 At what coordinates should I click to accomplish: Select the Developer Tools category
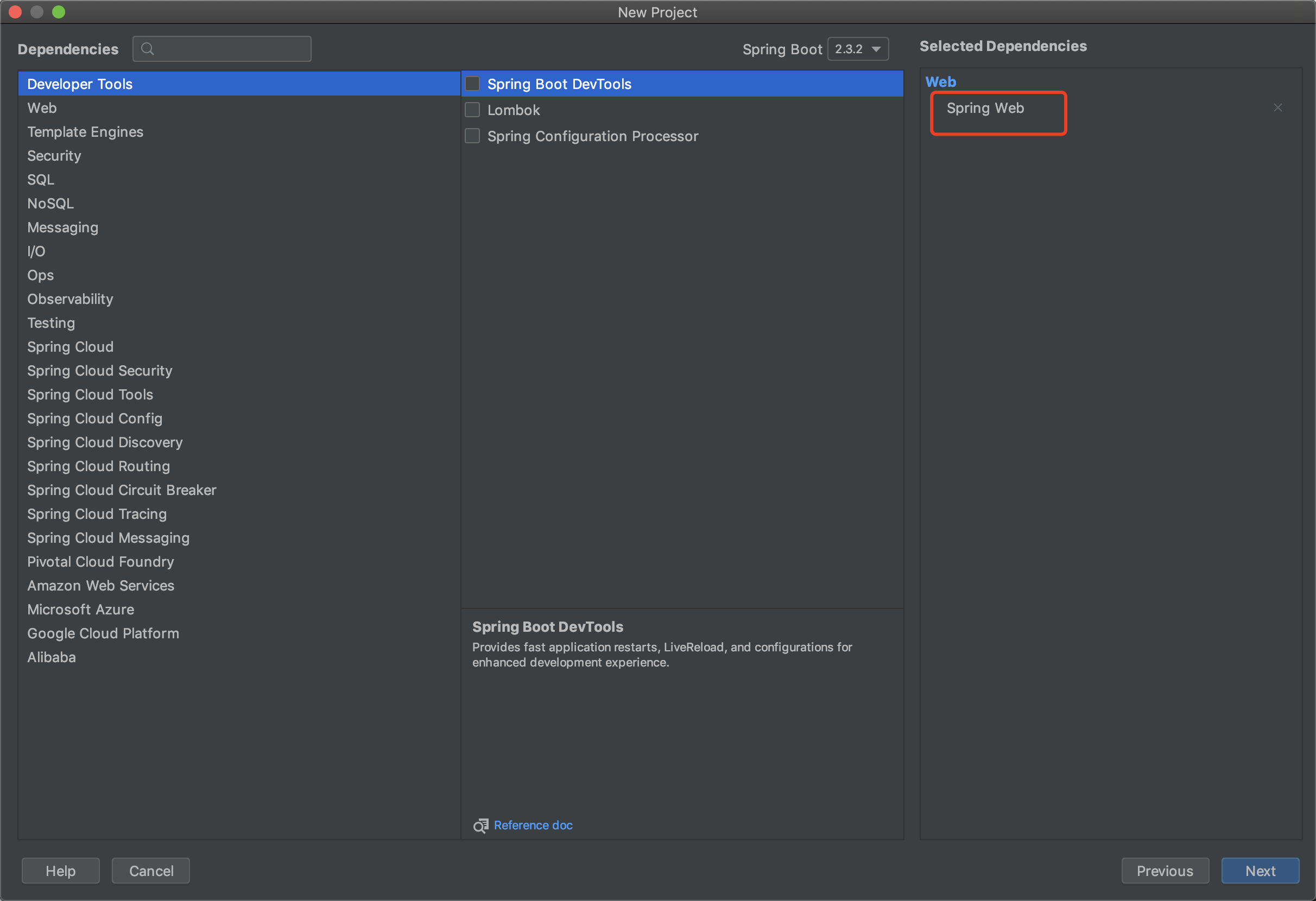pos(239,84)
